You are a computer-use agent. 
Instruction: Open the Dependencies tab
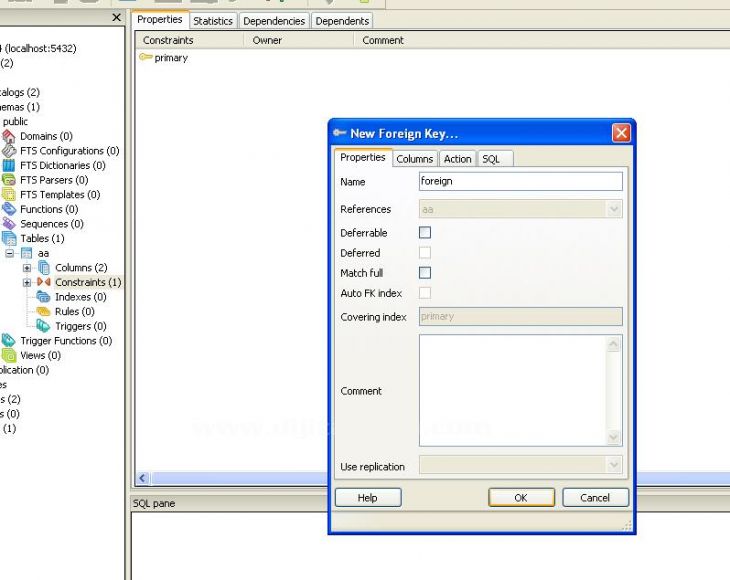click(x=274, y=21)
